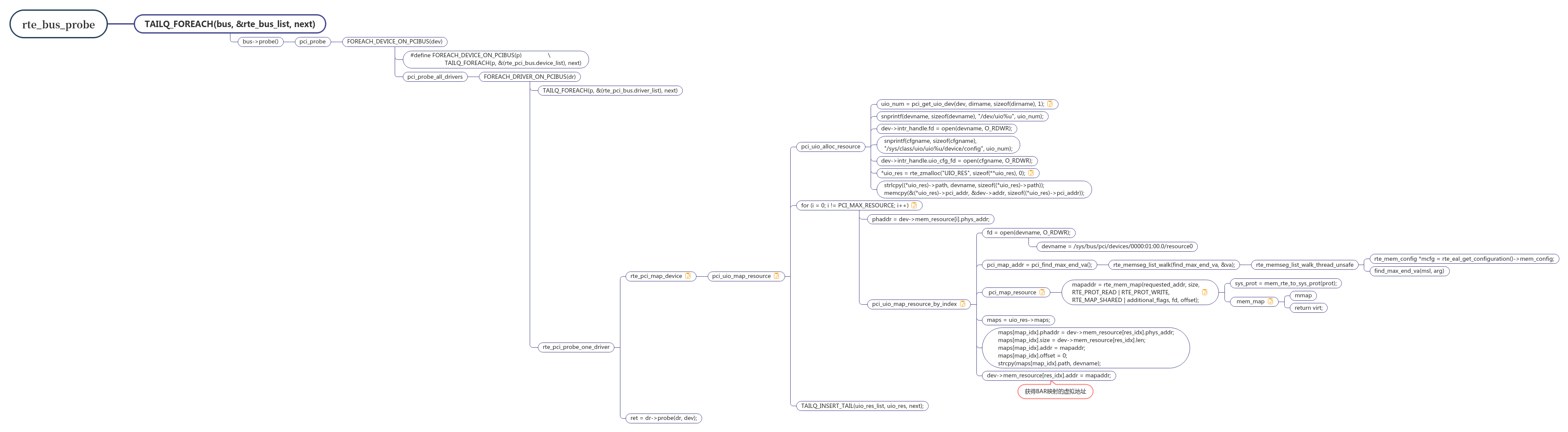Open note icon on mapaddr = rte_mem_map node
The image size is (1568, 432).
tap(1205, 293)
